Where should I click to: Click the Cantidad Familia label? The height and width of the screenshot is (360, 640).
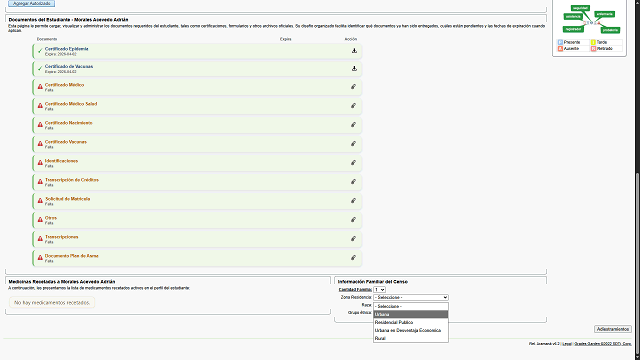pos(355,289)
